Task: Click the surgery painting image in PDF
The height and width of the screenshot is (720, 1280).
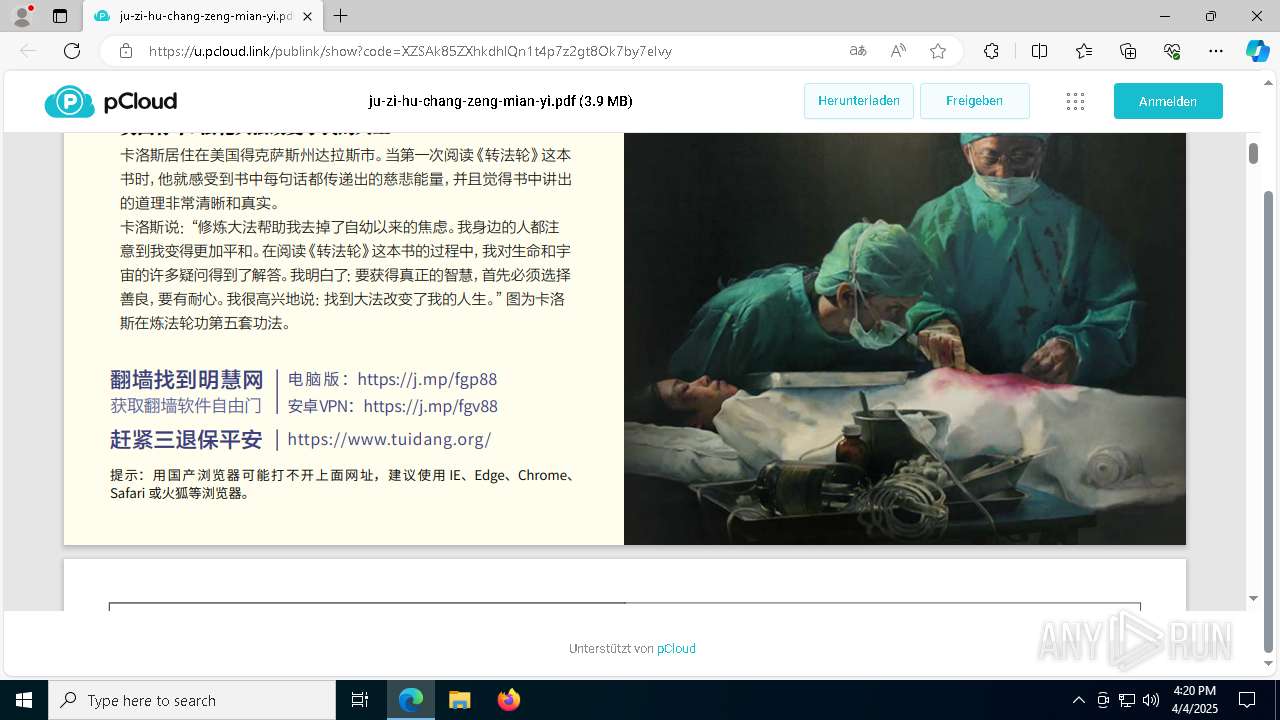Action: (905, 339)
